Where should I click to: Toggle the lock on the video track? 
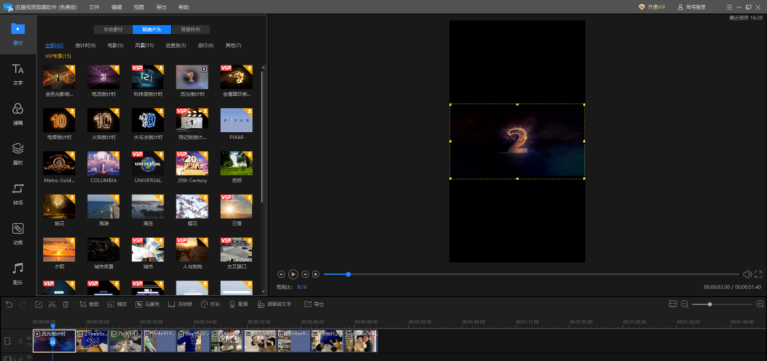[x=21, y=341]
